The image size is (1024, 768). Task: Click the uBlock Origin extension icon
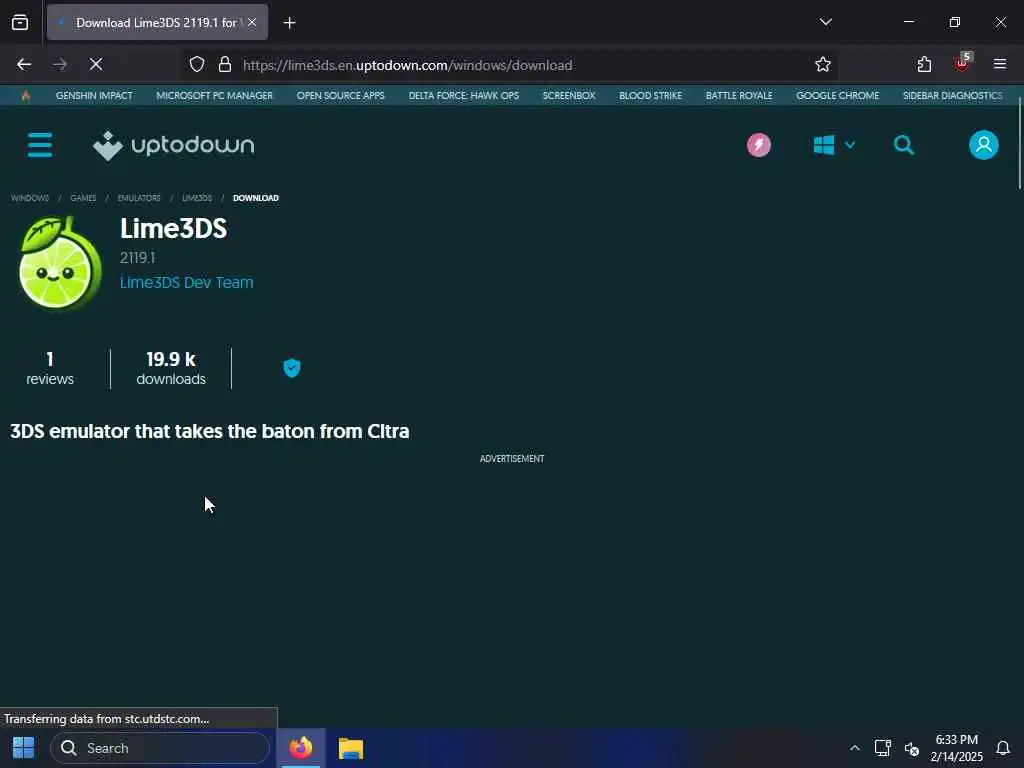coord(962,63)
